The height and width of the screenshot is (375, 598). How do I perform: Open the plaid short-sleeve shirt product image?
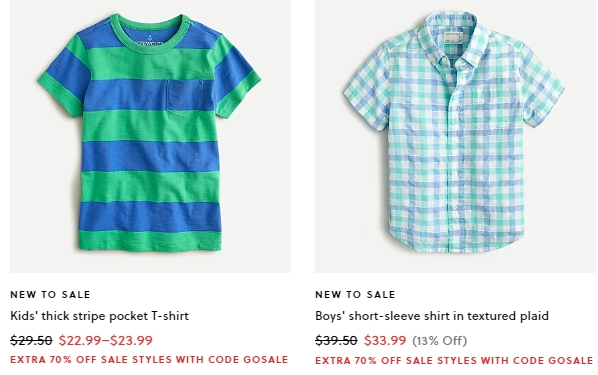point(455,136)
